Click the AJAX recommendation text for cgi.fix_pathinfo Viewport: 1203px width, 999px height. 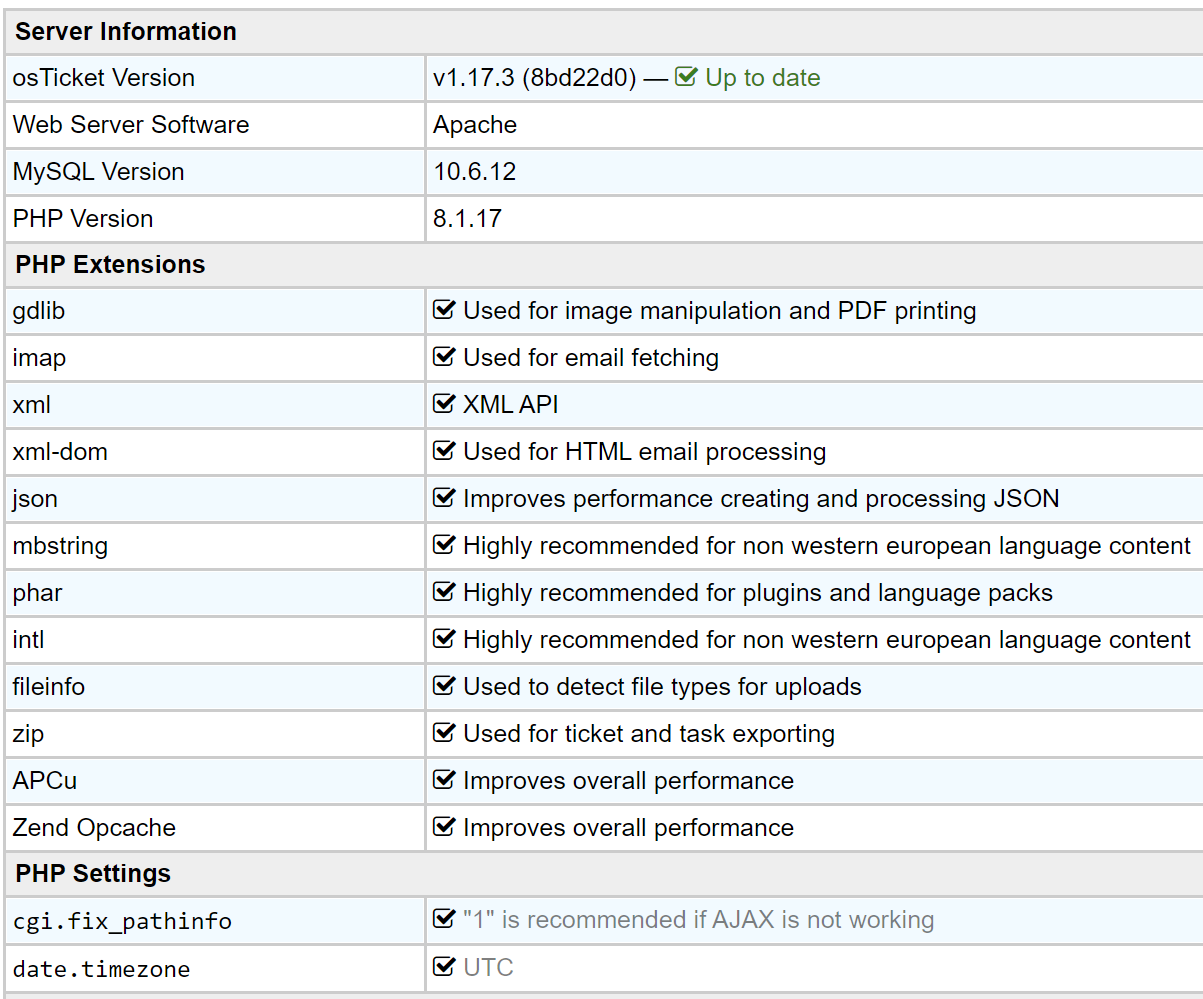(x=699, y=920)
